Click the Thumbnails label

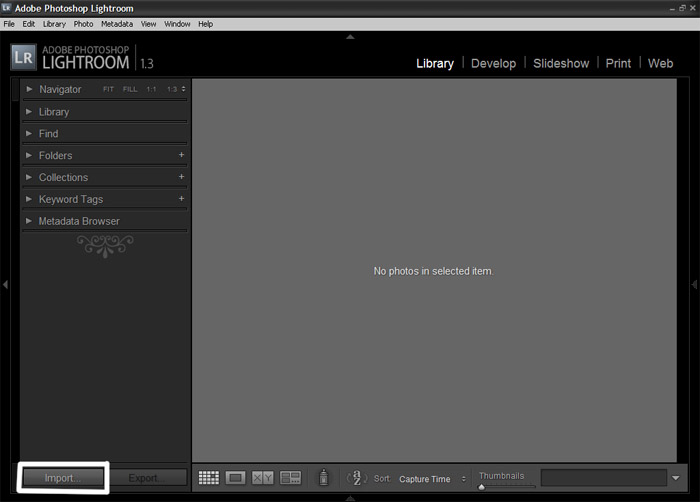501,476
